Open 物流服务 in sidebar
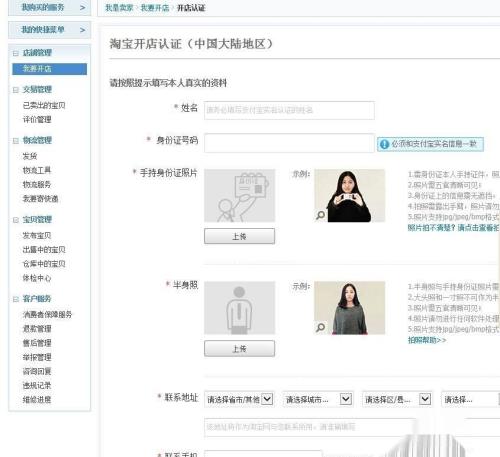 [37, 185]
